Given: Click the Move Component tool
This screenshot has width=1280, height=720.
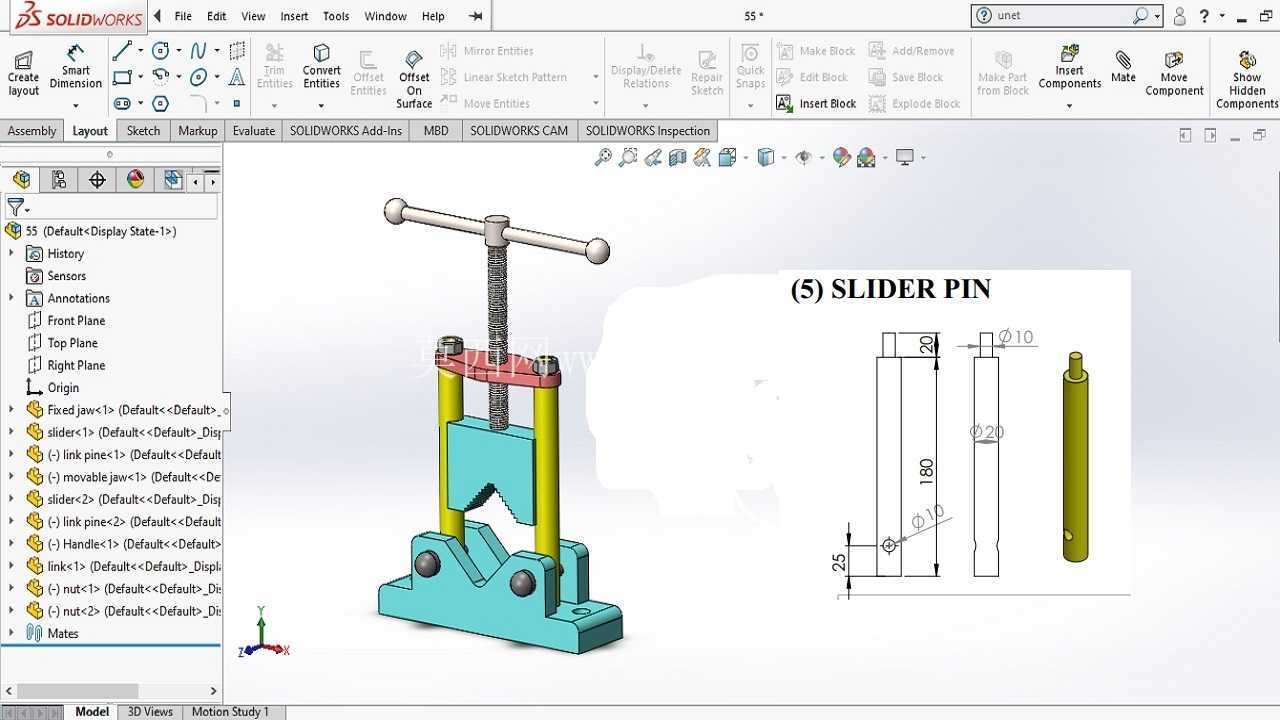Looking at the screenshot, I should point(1174,74).
